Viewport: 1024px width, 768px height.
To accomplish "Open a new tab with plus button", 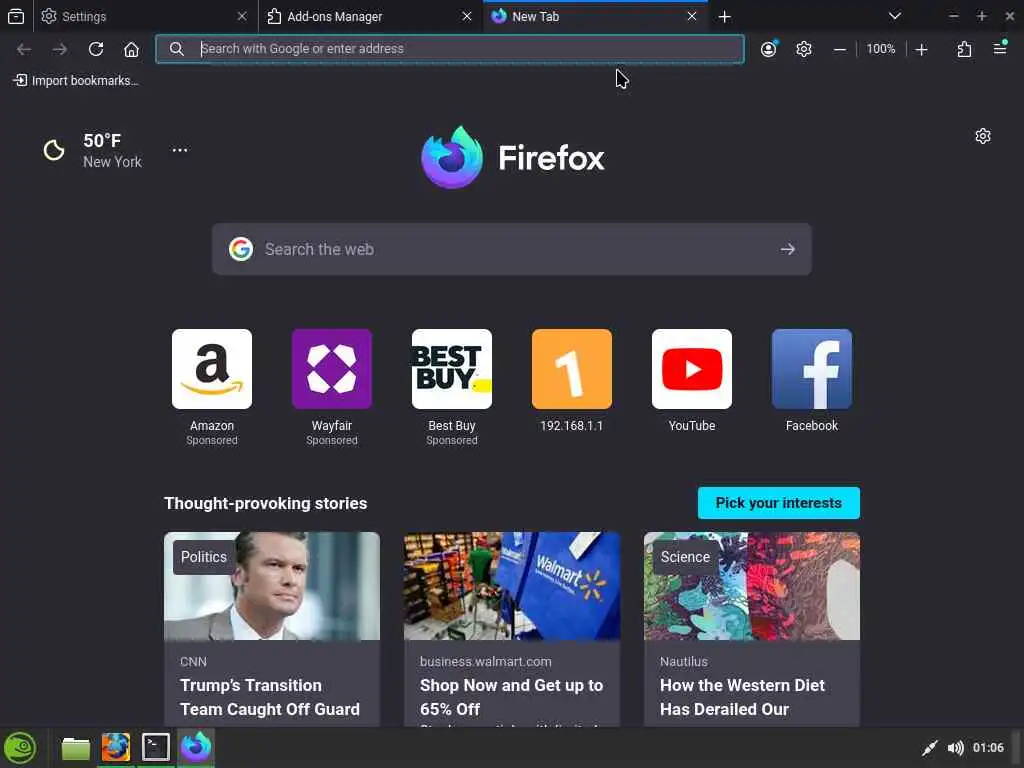I will 724,16.
